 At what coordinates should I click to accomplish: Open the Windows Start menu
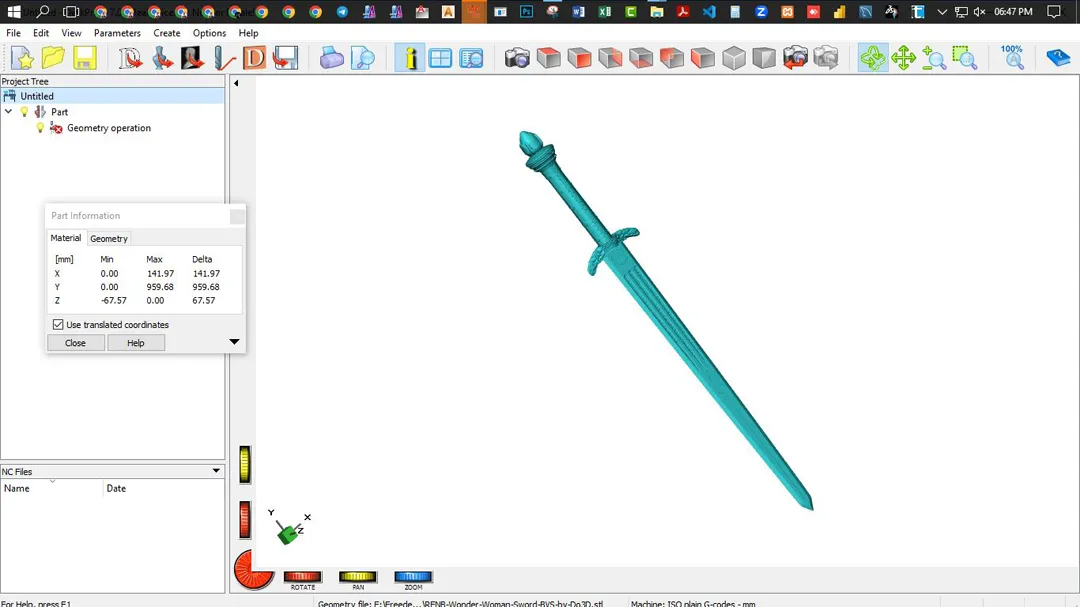point(14,12)
